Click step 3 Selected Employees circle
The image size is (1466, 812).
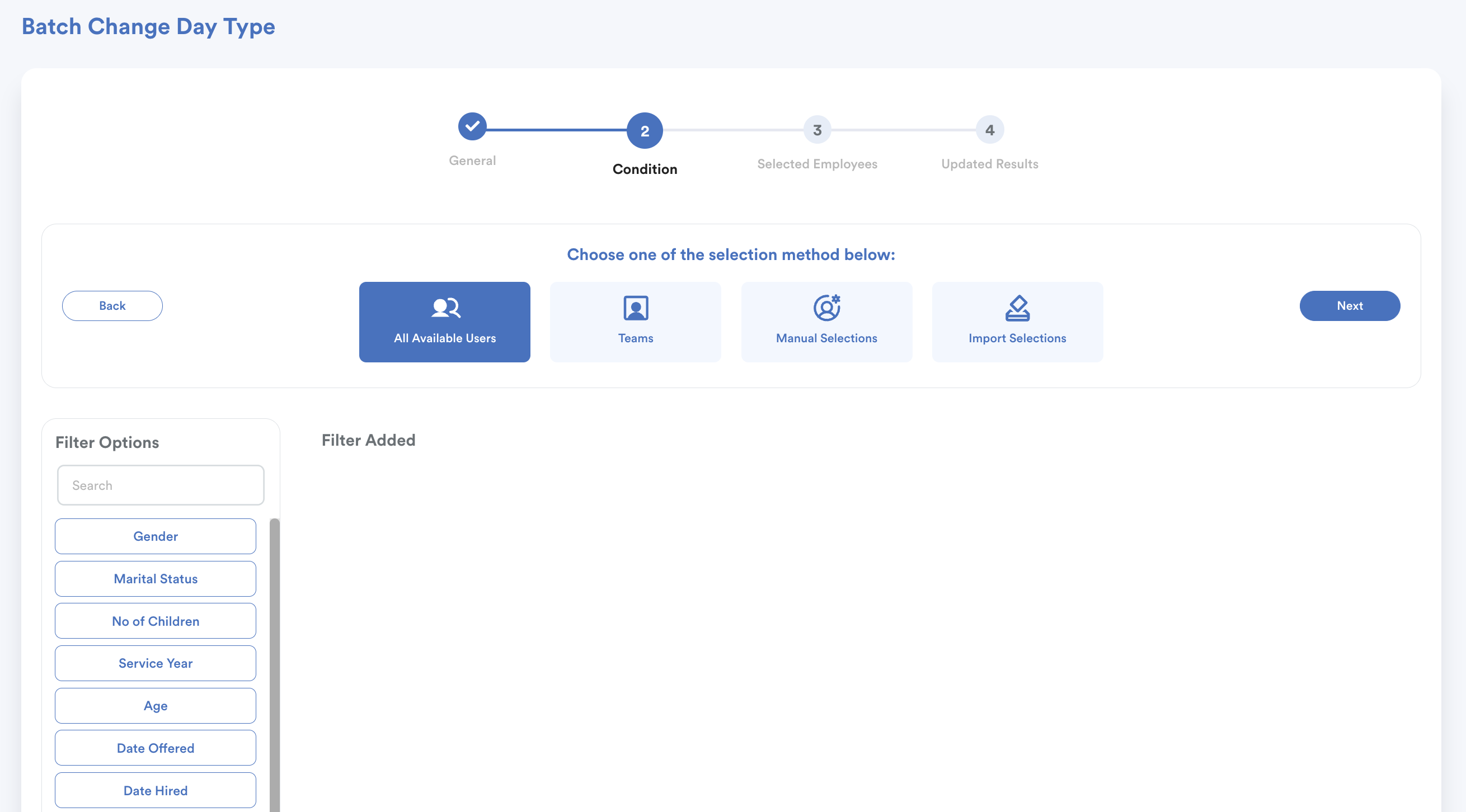point(817,130)
